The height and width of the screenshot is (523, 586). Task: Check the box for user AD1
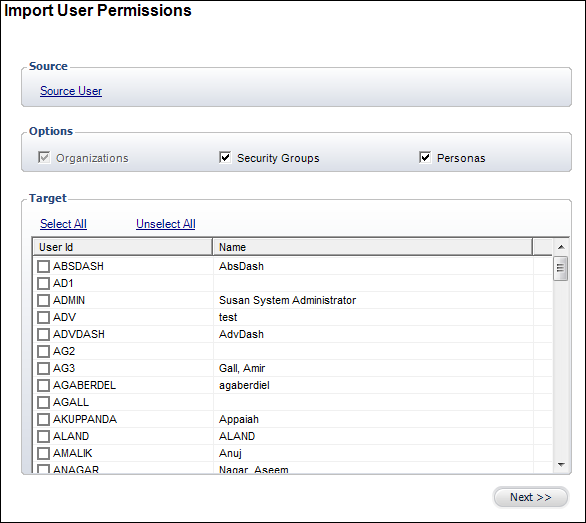[43, 283]
